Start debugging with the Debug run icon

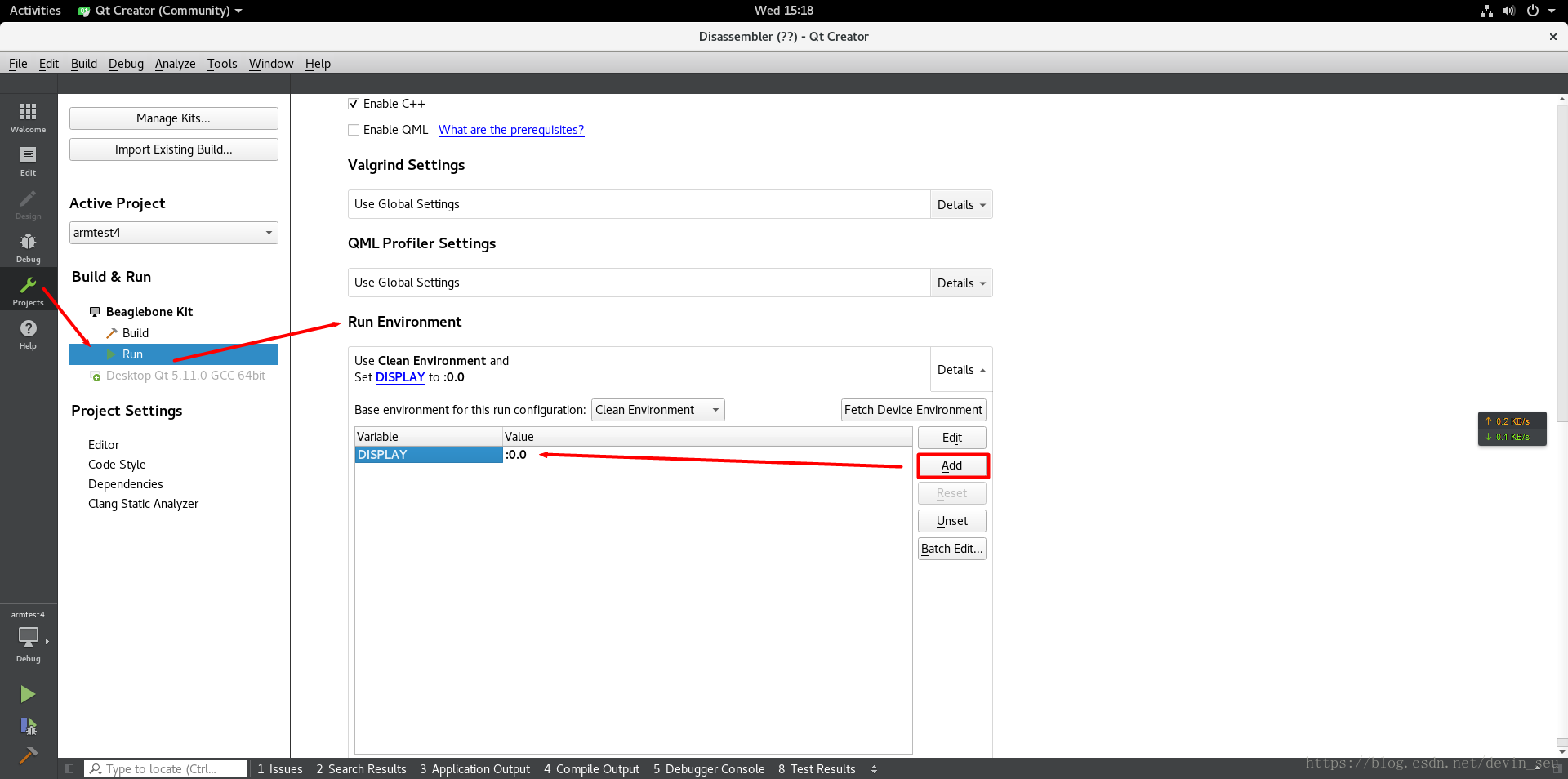coord(28,726)
